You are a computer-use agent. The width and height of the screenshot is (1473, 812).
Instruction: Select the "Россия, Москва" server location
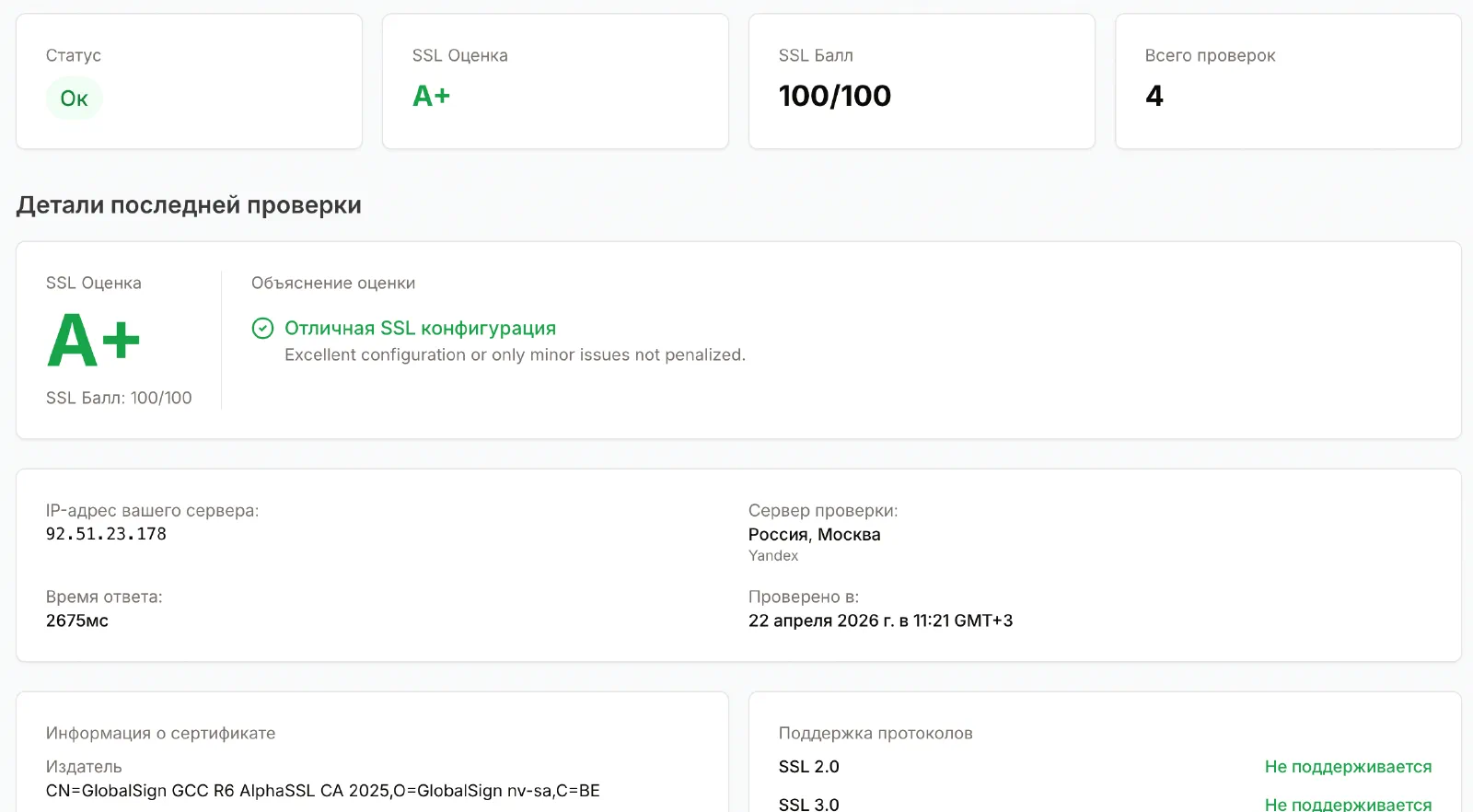pyautogui.click(x=815, y=535)
